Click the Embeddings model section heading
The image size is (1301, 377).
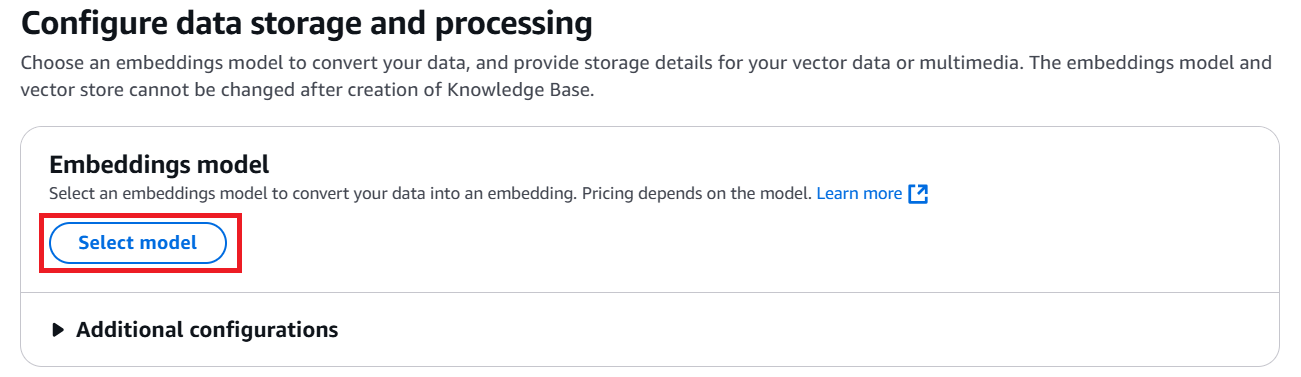pyautogui.click(x=160, y=165)
